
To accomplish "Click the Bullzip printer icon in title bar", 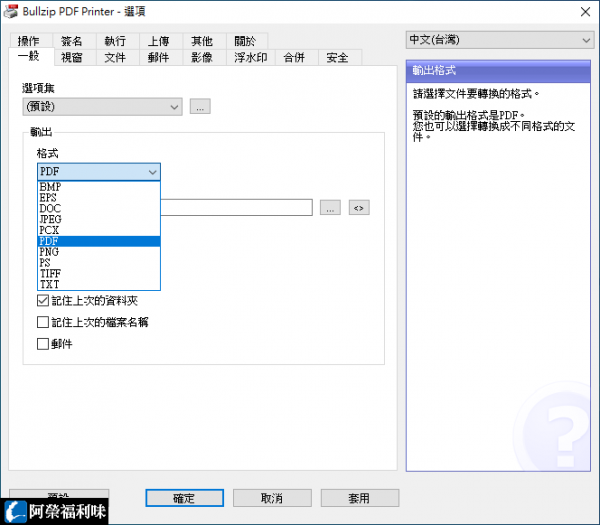I will [11, 11].
